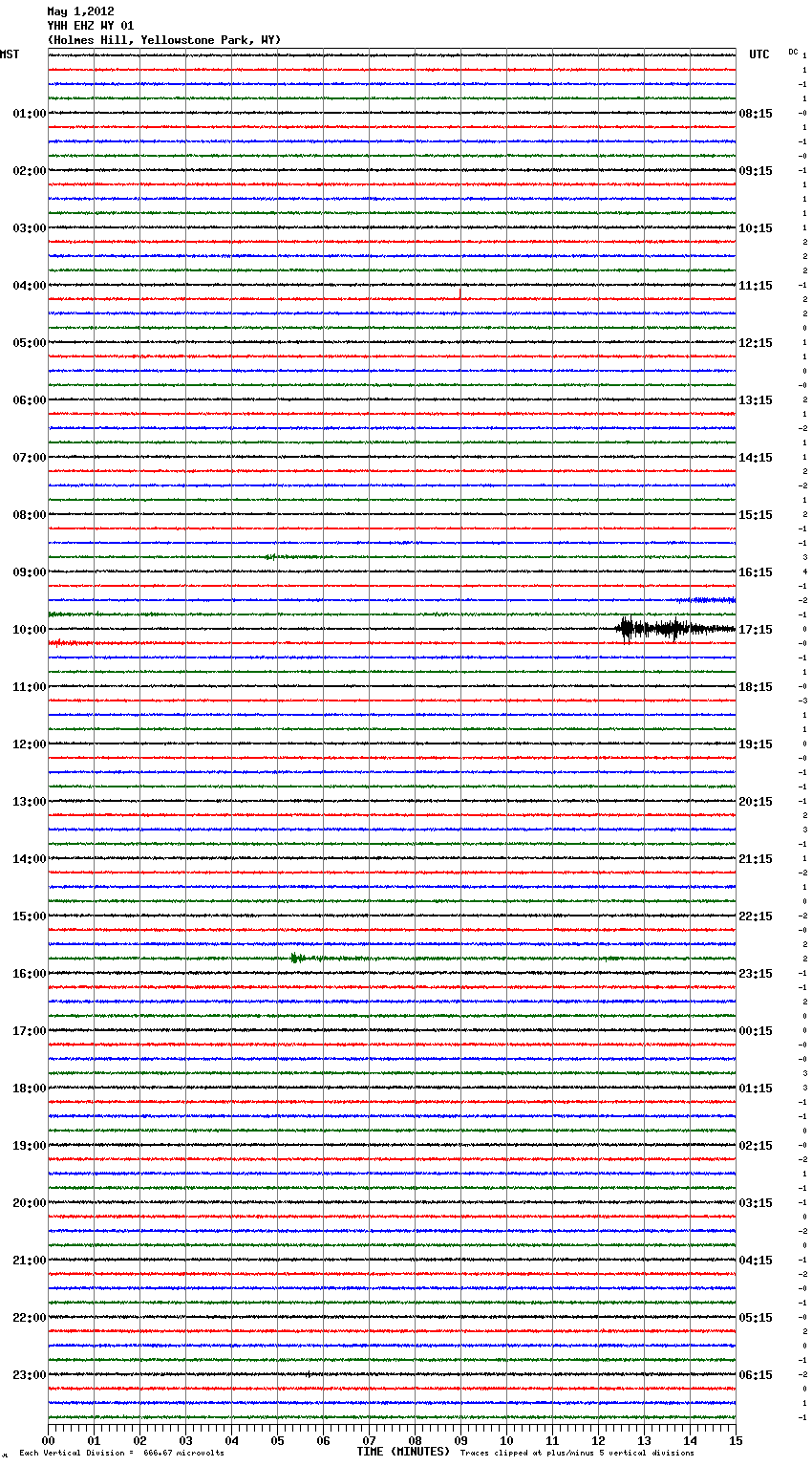Click the 21:15 UTC time label
Image resolution: width=812 pixels, height=1466 pixels.
click(756, 859)
